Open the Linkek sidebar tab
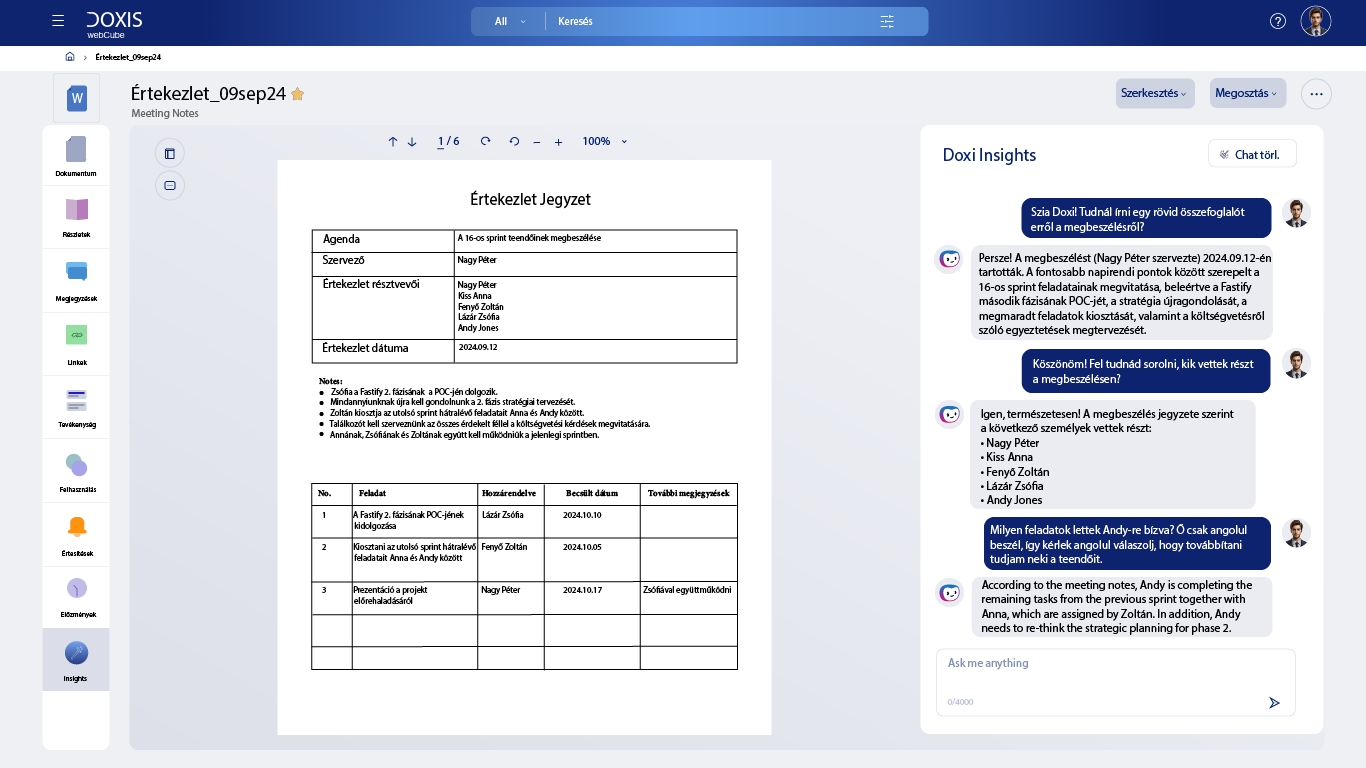The width and height of the screenshot is (1366, 768). click(x=76, y=344)
